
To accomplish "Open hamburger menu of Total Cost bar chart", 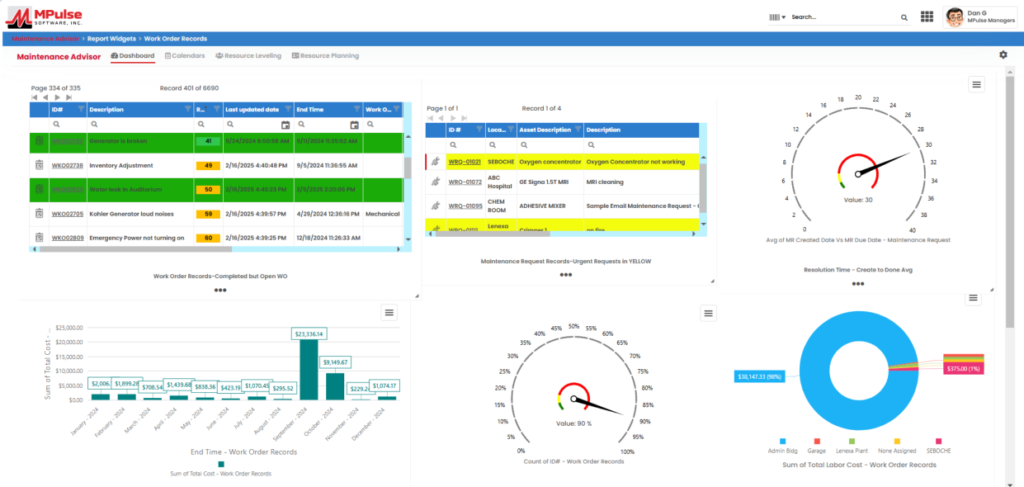I will pyautogui.click(x=389, y=313).
